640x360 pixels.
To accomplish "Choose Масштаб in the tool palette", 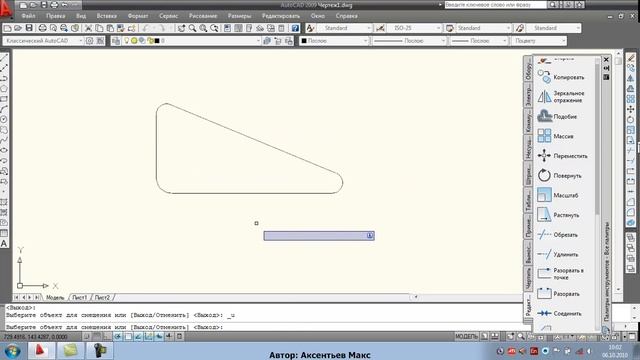I will [558, 195].
